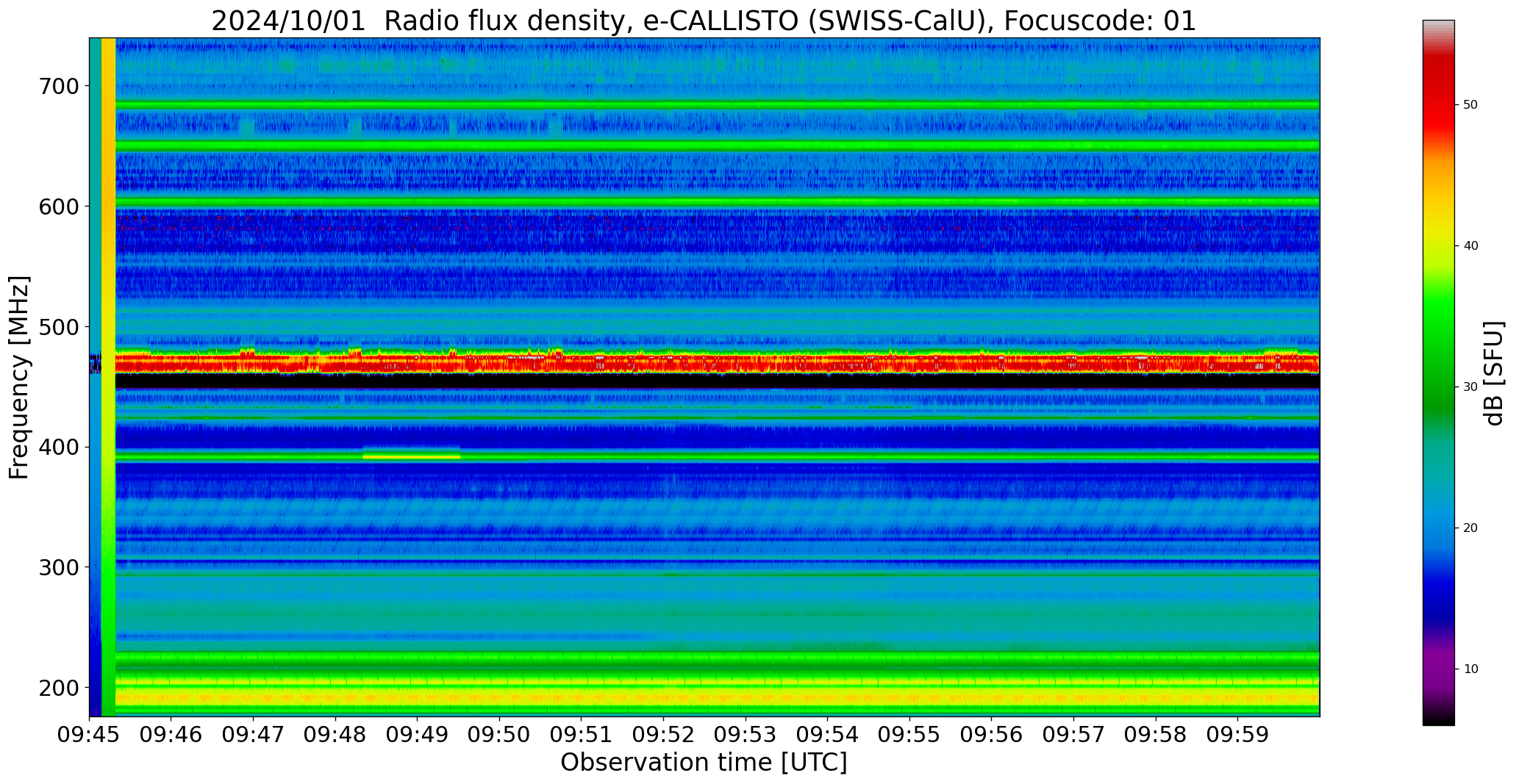
Task: Click the 09:52 time tick label
Action: click(x=664, y=736)
